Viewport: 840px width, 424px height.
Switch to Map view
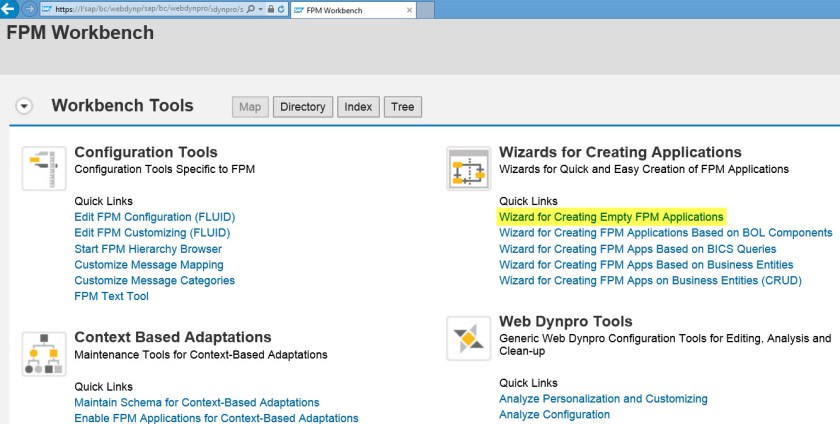250,107
